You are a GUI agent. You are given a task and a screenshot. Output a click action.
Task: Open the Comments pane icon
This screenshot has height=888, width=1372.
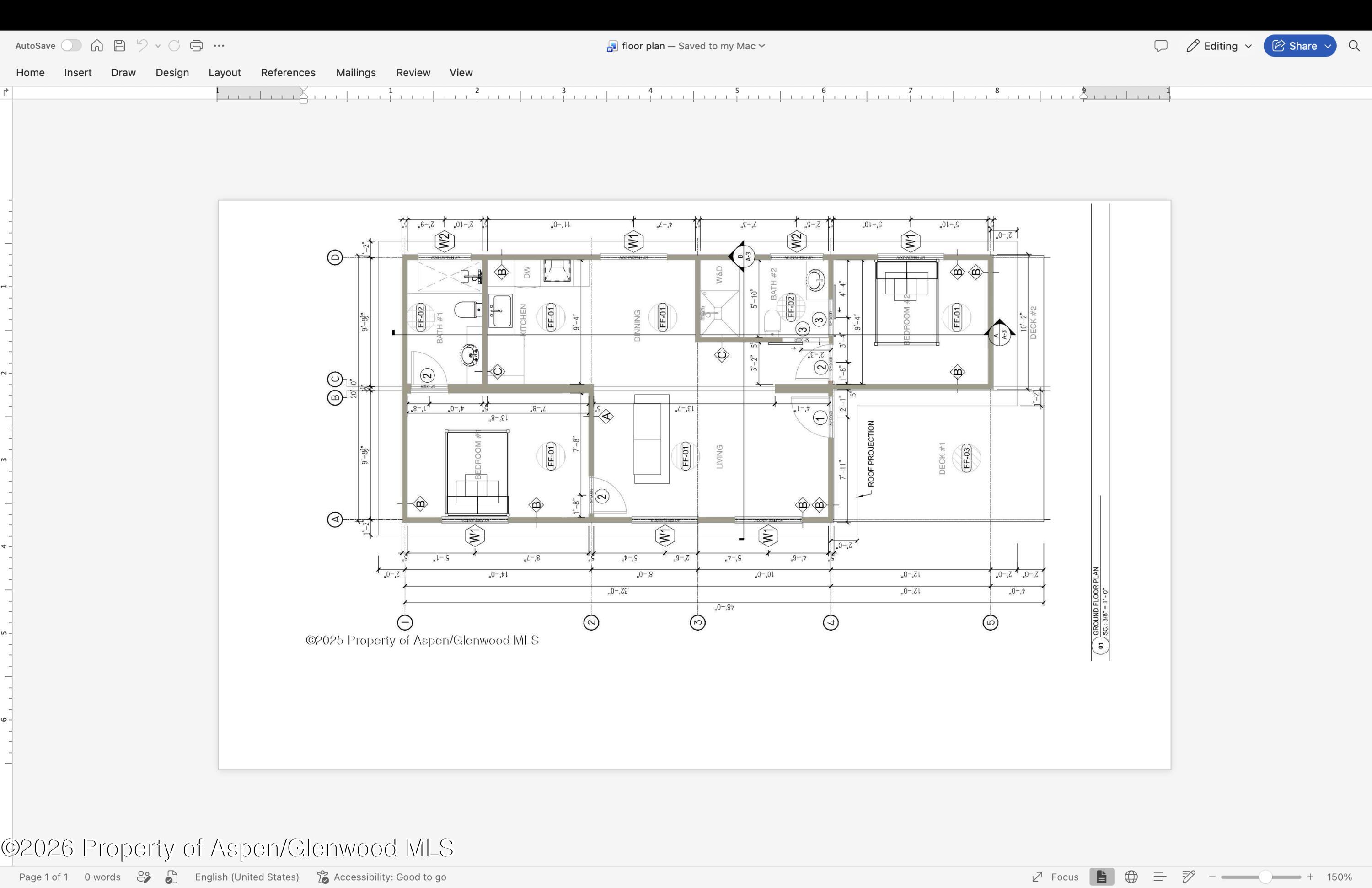(x=1161, y=46)
